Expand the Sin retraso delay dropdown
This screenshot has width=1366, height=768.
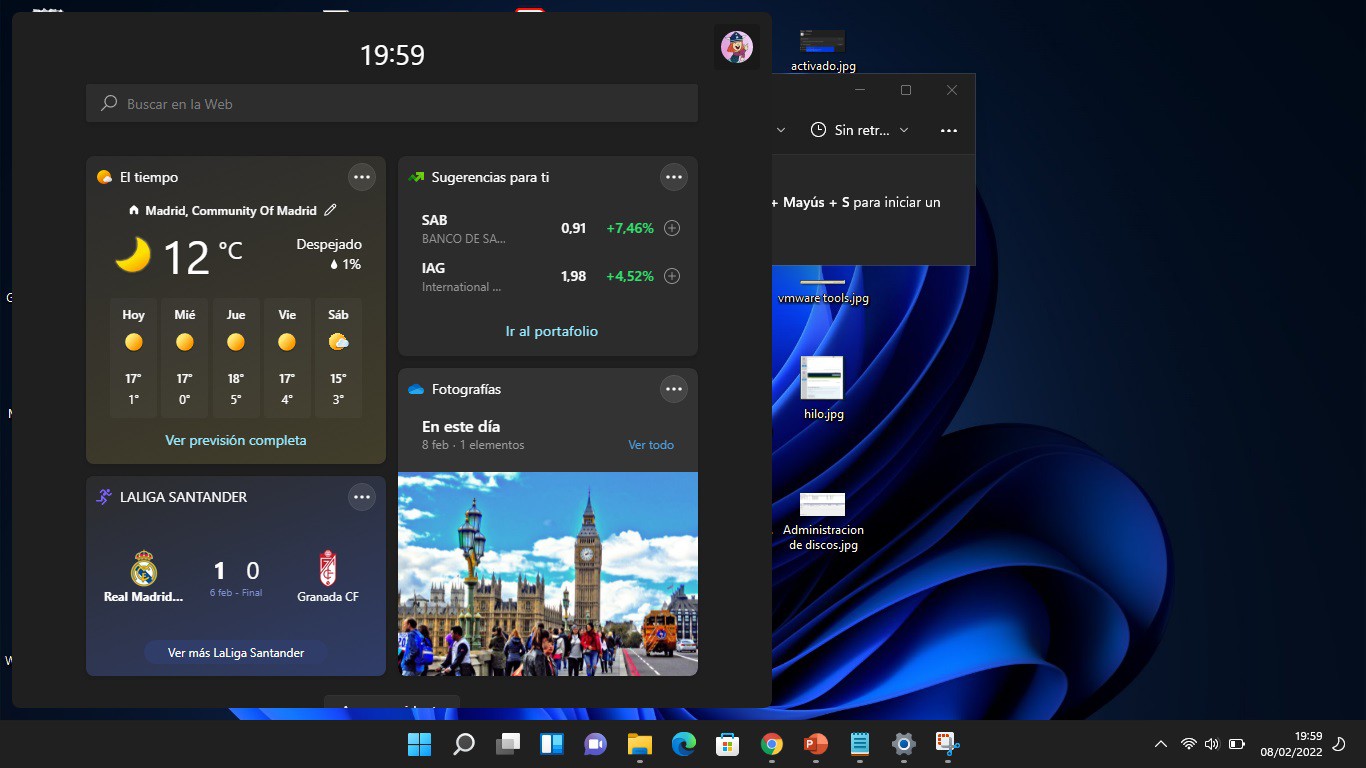coord(859,130)
